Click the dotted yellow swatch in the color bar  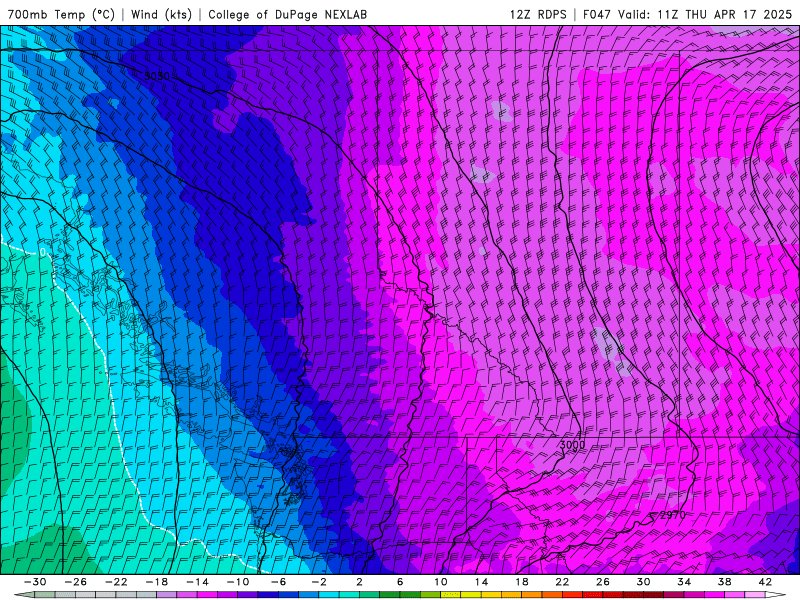(451, 595)
